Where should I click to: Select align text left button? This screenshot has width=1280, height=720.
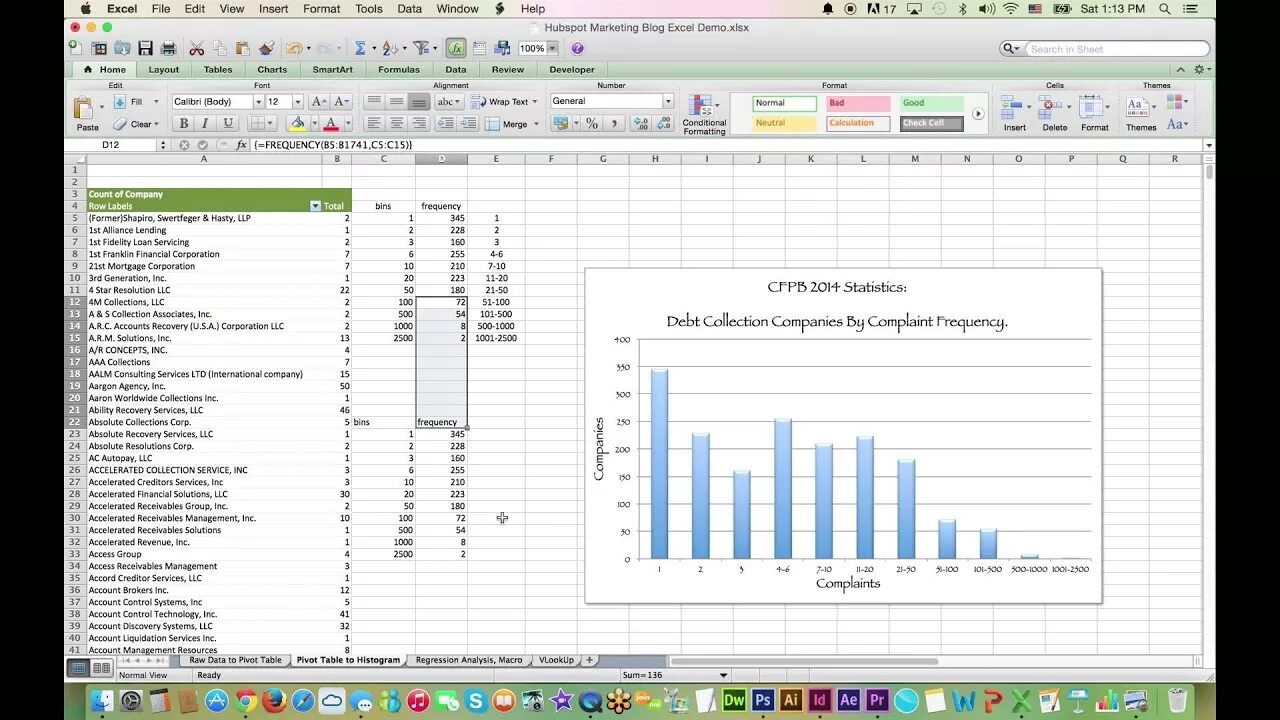374,123
